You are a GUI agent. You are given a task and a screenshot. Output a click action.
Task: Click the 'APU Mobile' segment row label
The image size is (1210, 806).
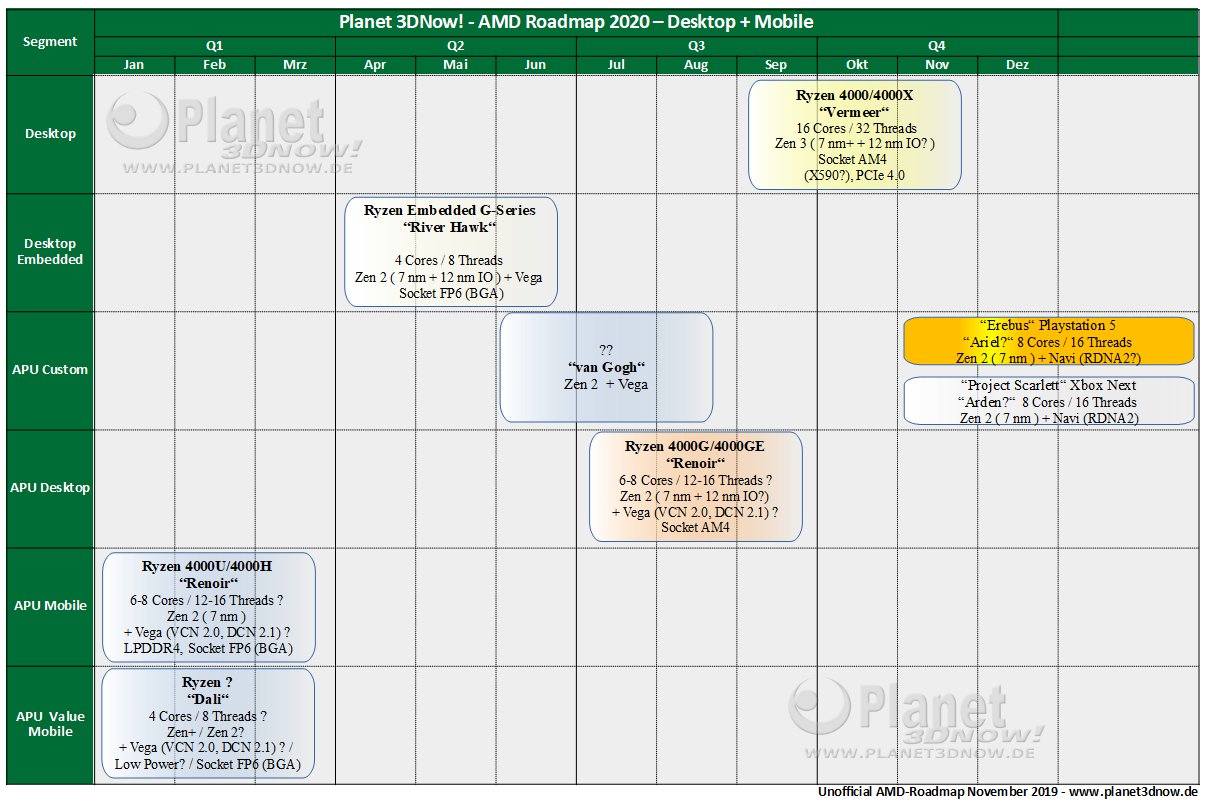coord(50,606)
